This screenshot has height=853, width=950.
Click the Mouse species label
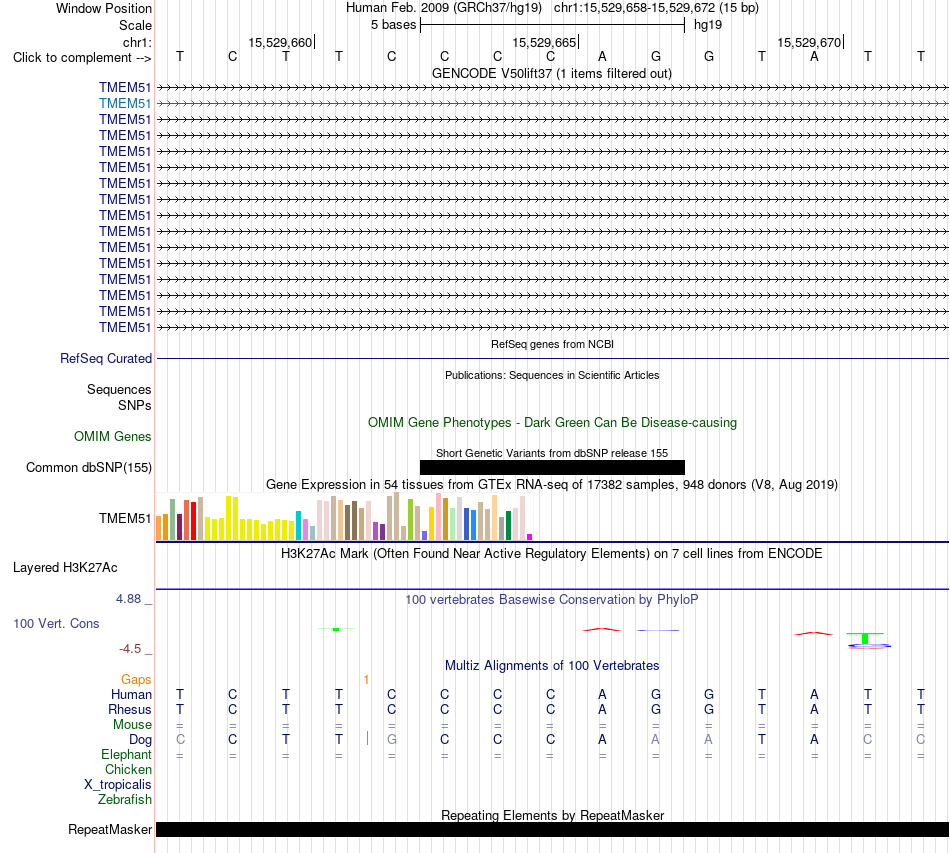tap(132, 725)
